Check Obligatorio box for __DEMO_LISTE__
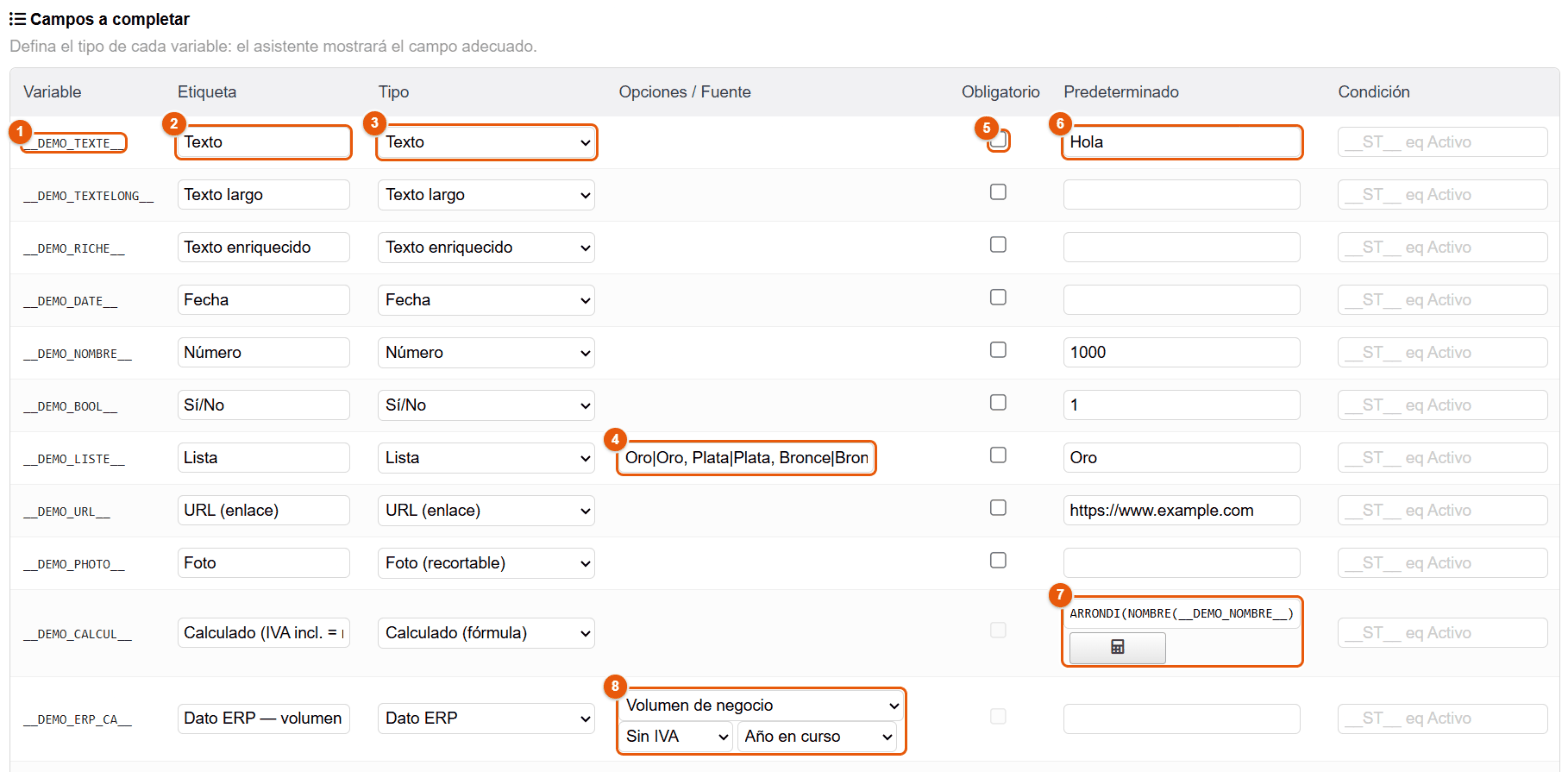Viewport: 1568px width, 772px height. click(998, 455)
